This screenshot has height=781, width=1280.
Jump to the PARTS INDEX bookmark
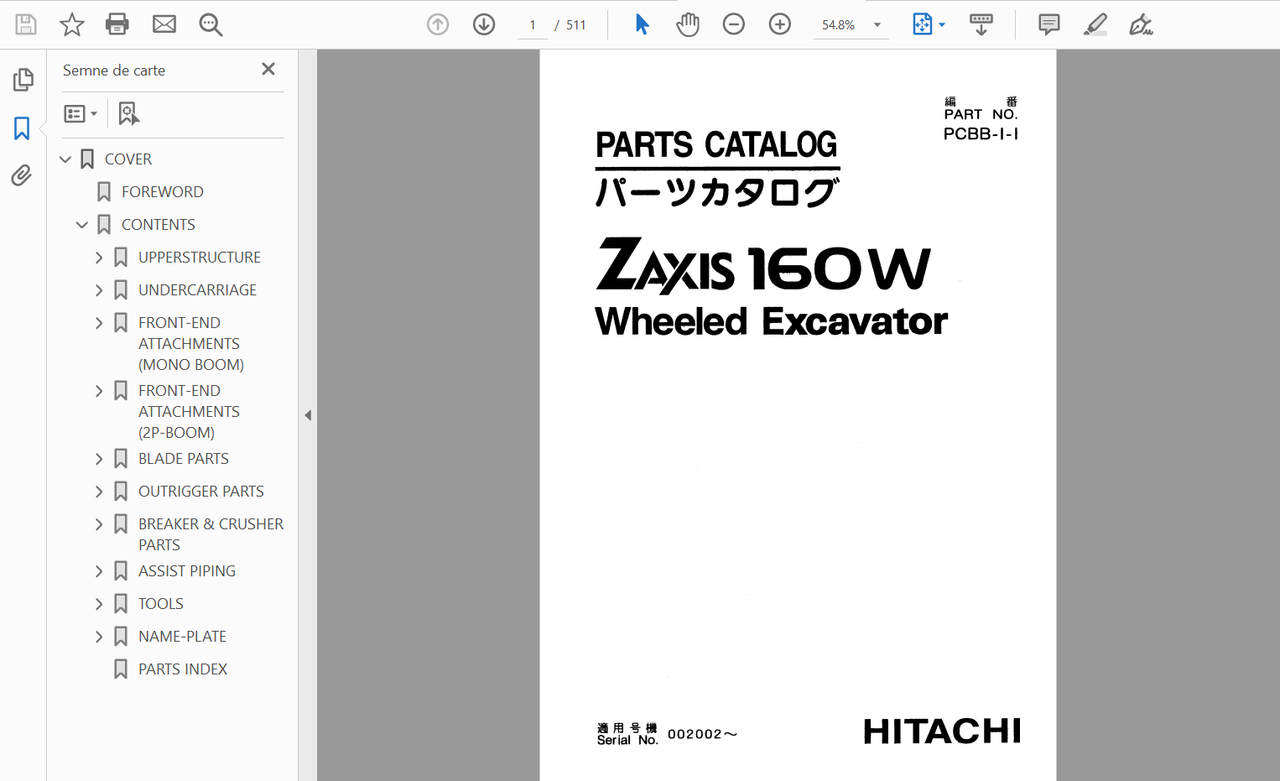pyautogui.click(x=183, y=669)
